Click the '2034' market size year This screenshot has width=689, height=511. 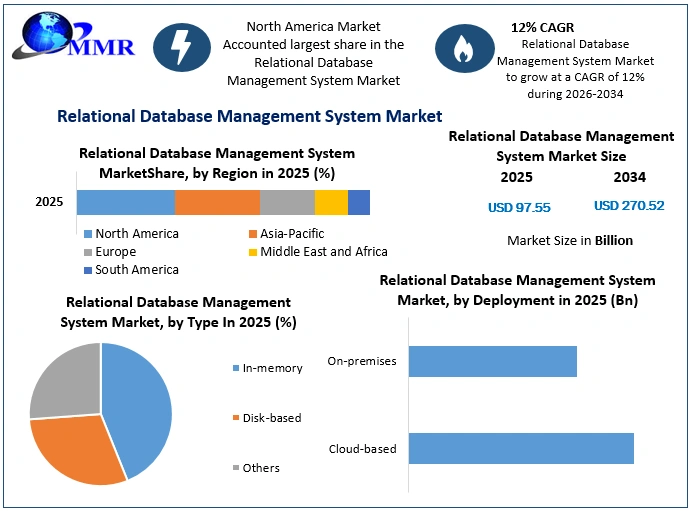pyautogui.click(x=630, y=178)
